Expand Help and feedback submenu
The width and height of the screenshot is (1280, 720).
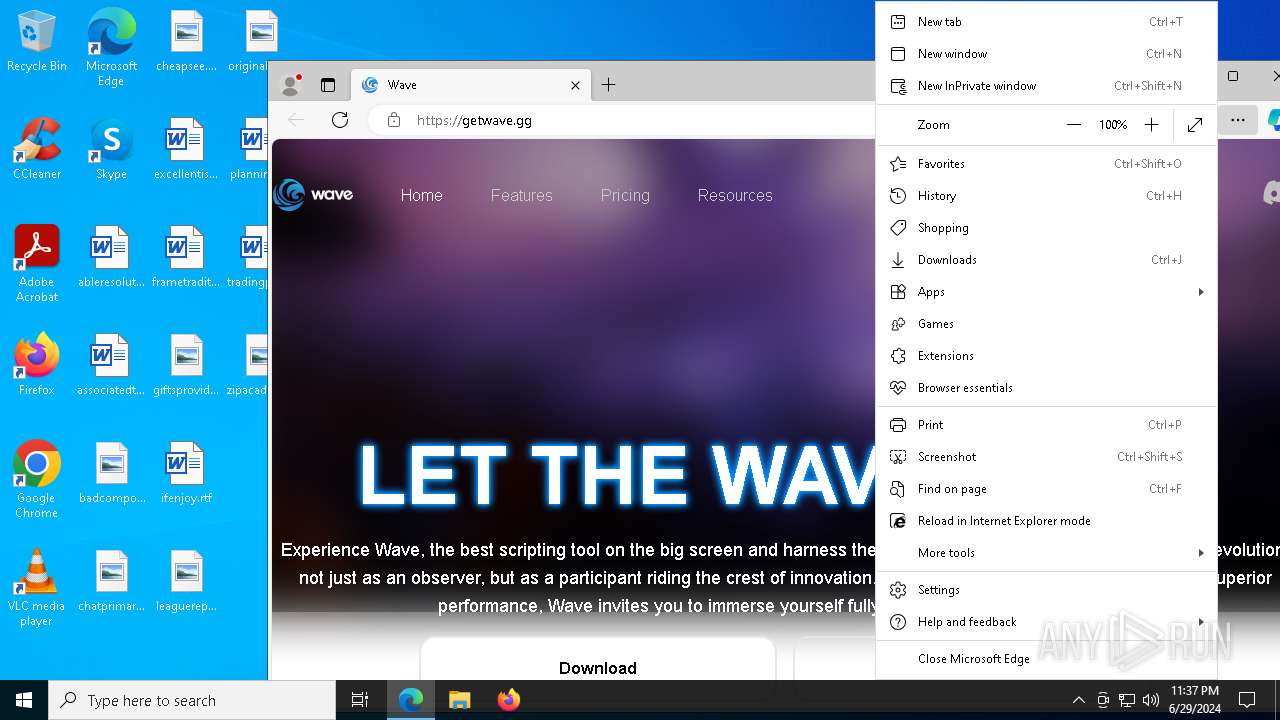click(x=1046, y=622)
